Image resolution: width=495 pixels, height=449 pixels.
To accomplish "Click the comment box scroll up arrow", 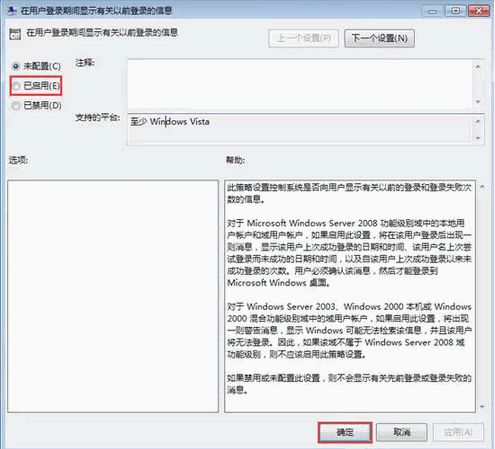I will pyautogui.click(x=478, y=66).
